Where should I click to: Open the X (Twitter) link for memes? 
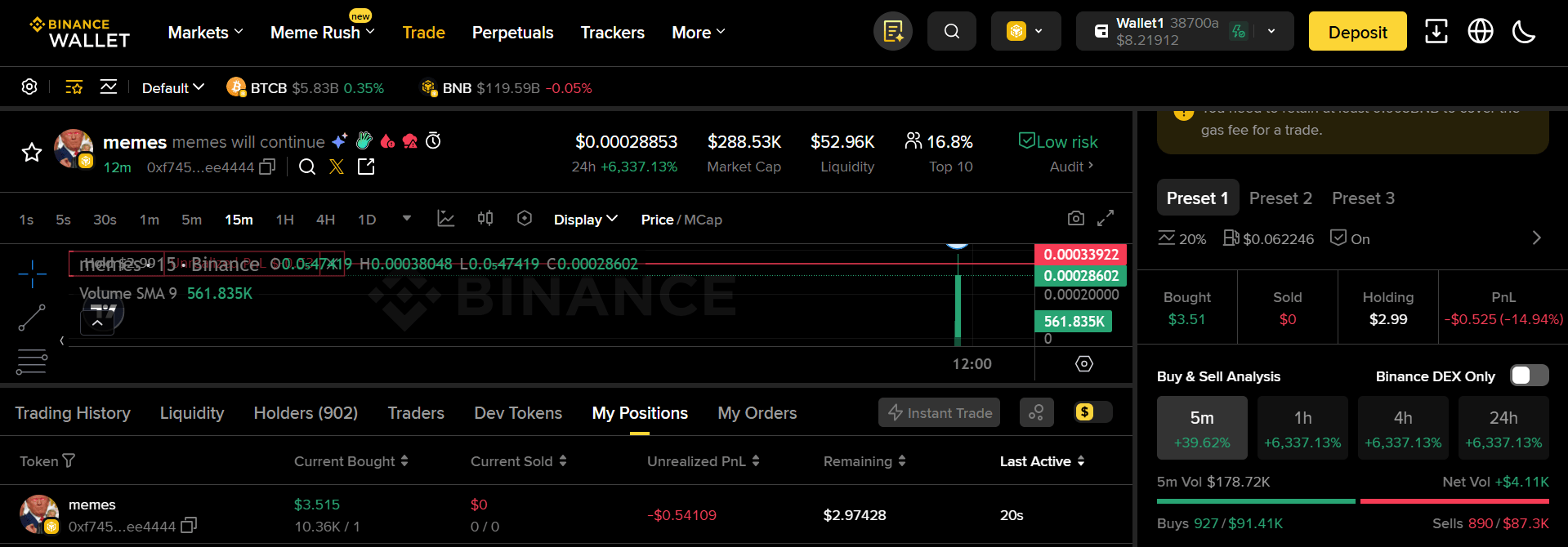[x=337, y=167]
